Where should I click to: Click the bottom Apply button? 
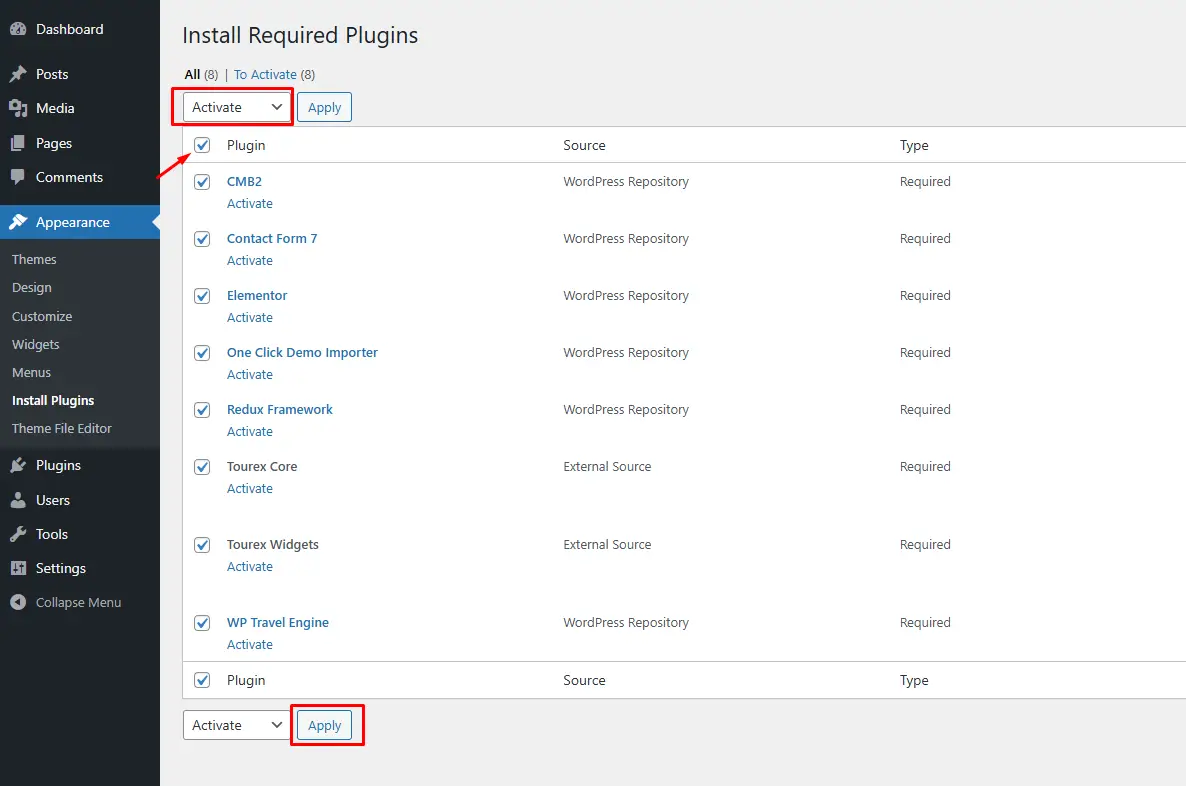point(324,725)
